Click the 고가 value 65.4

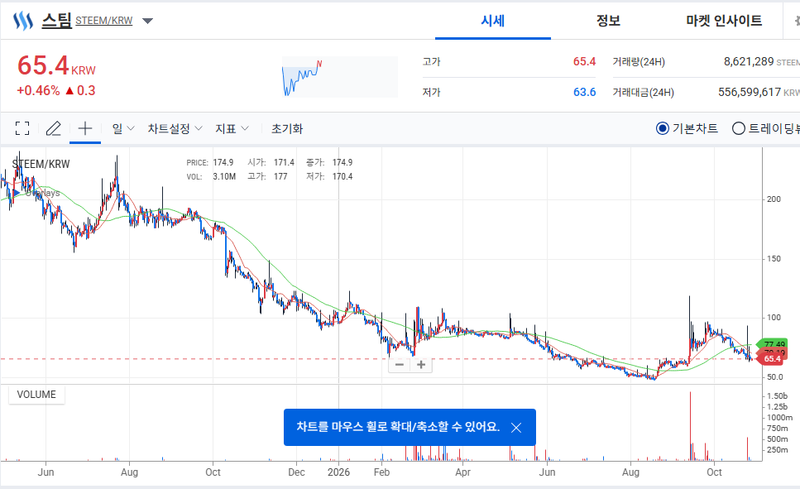(584, 62)
